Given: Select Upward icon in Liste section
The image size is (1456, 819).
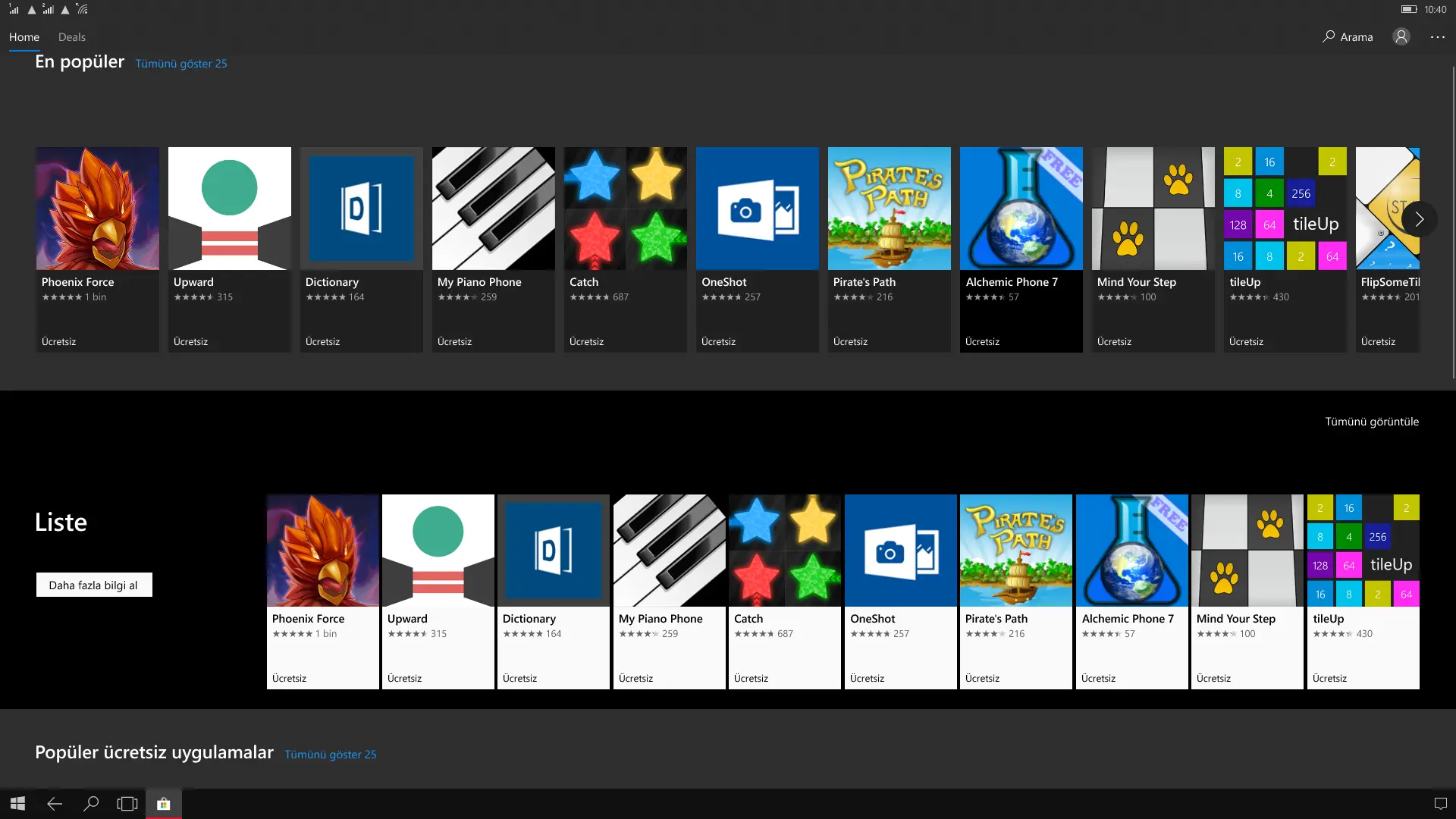Looking at the screenshot, I should [x=438, y=551].
